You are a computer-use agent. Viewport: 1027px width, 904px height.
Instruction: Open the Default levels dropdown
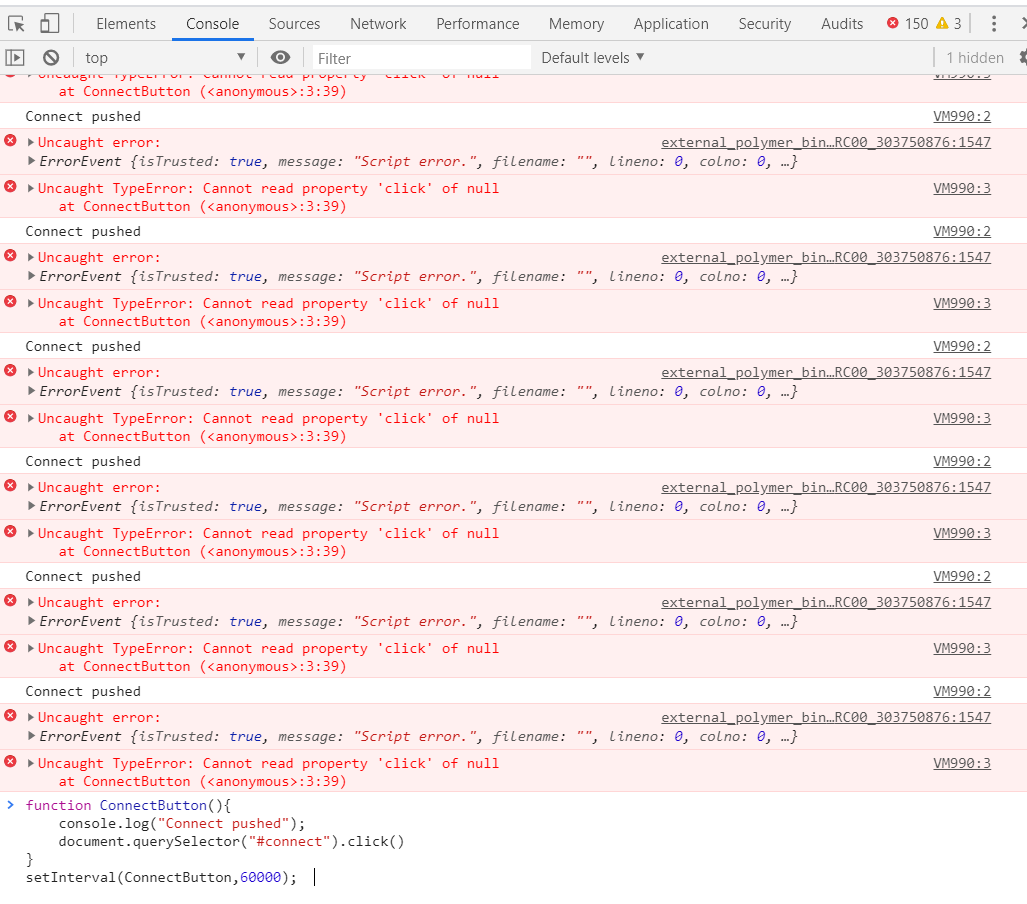click(593, 58)
